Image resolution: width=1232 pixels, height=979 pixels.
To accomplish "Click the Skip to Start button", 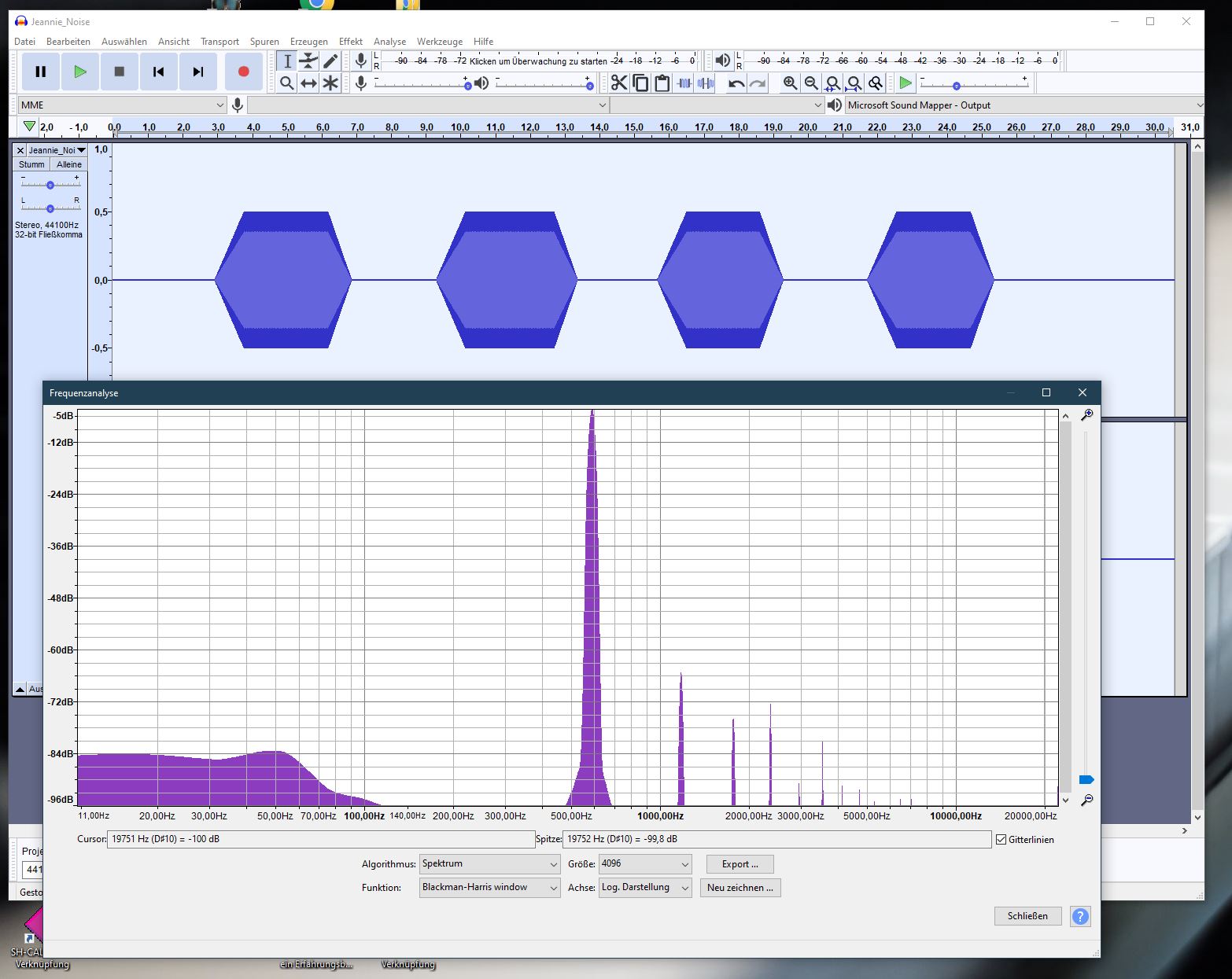I will pyautogui.click(x=158, y=72).
